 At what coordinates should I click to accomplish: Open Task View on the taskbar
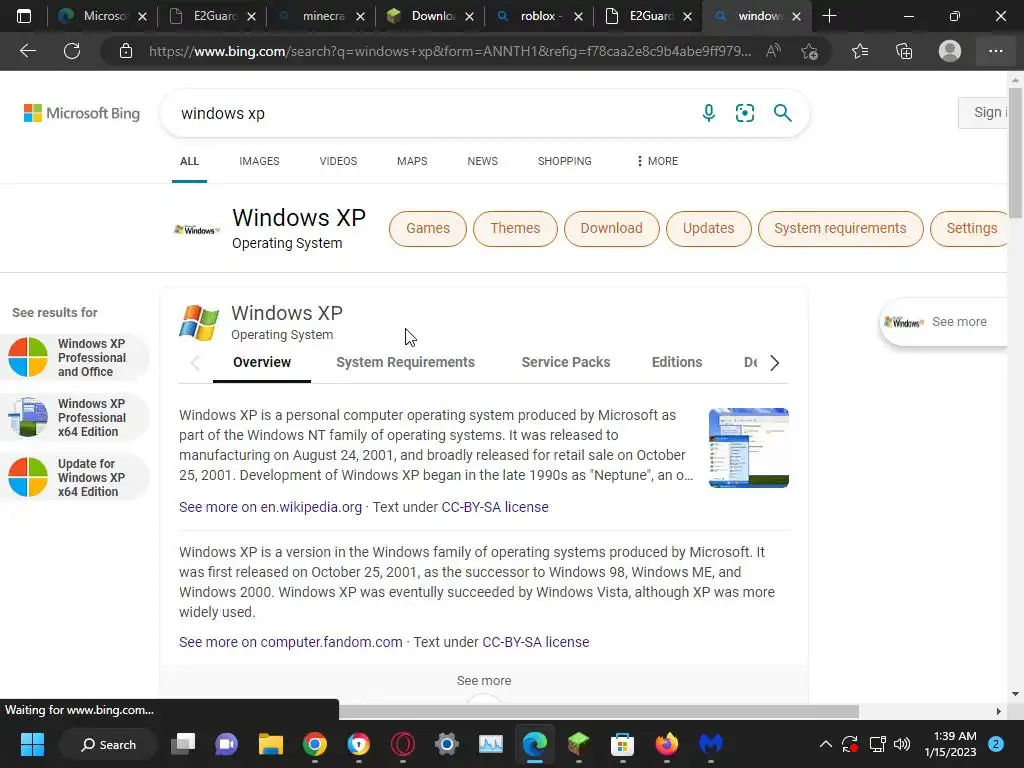[x=183, y=744]
